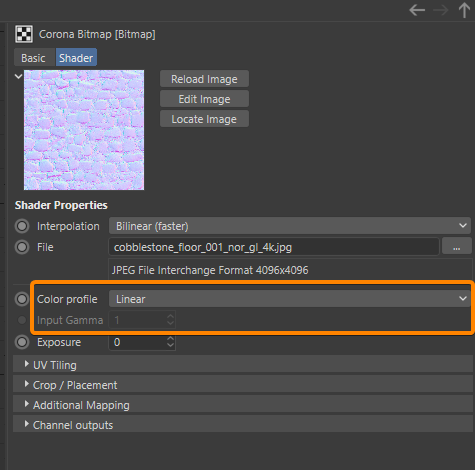The width and height of the screenshot is (475, 470).
Task: Click the File path input field
Action: point(274,247)
